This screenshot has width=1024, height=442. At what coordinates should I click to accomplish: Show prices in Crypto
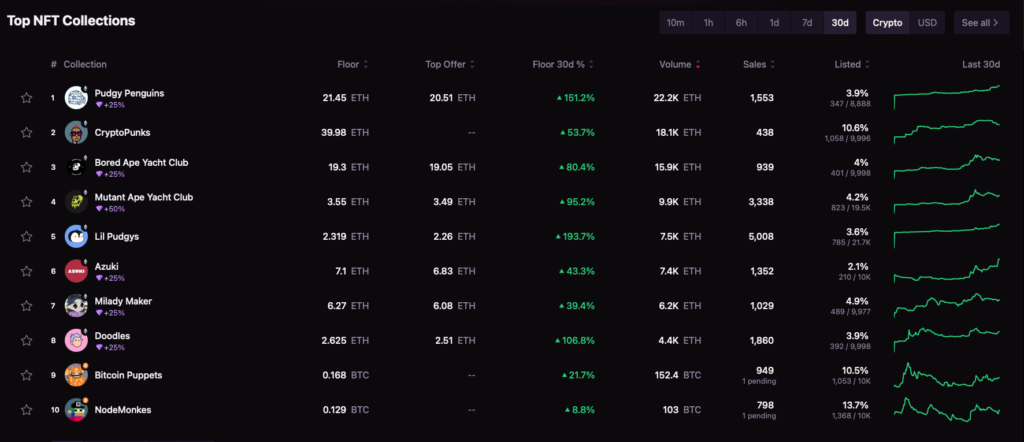888,23
